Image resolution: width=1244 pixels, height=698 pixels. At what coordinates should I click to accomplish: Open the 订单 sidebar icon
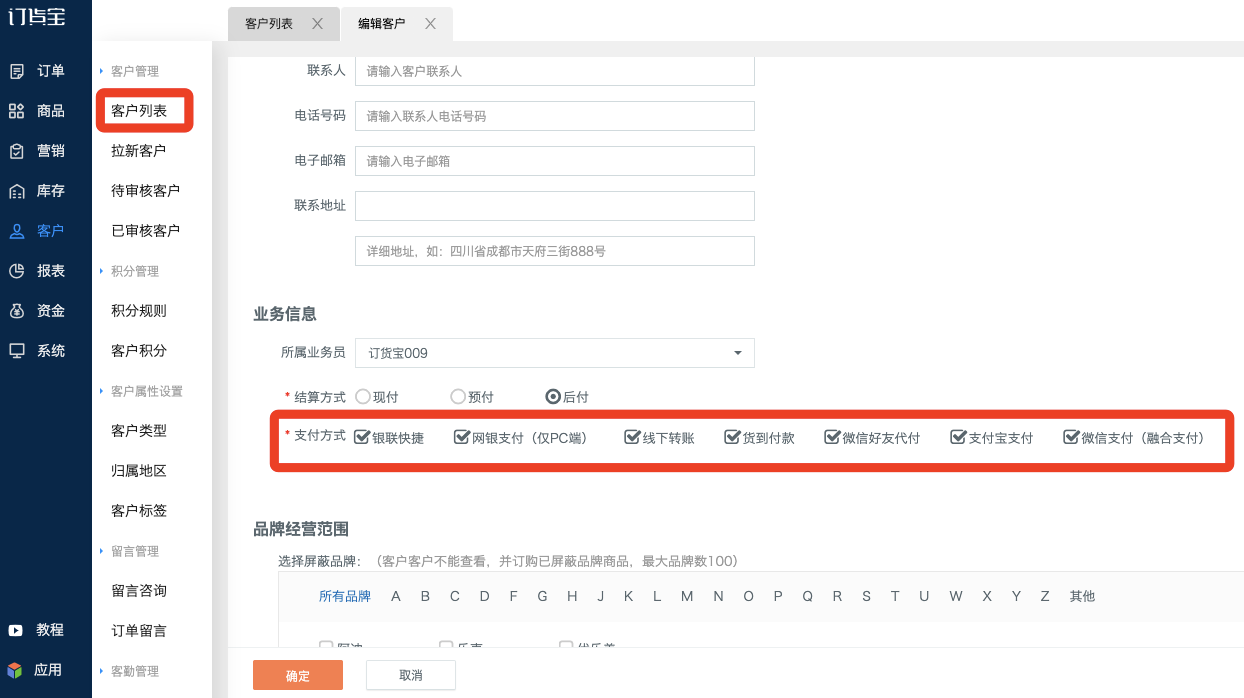[17, 71]
